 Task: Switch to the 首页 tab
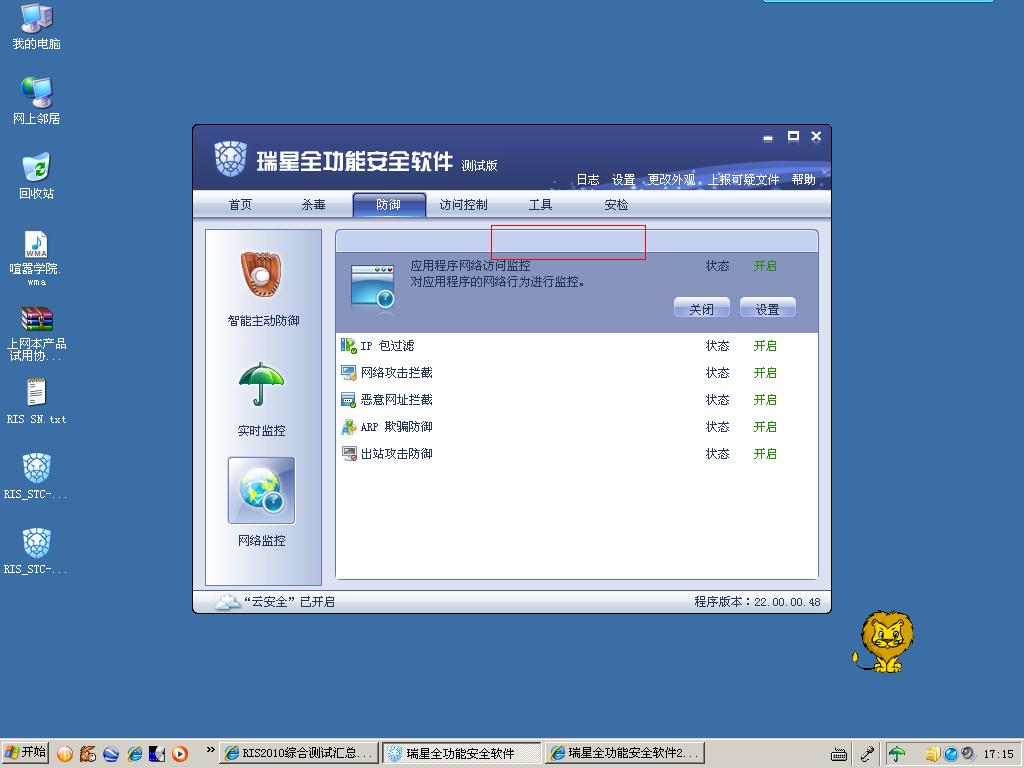click(x=240, y=205)
